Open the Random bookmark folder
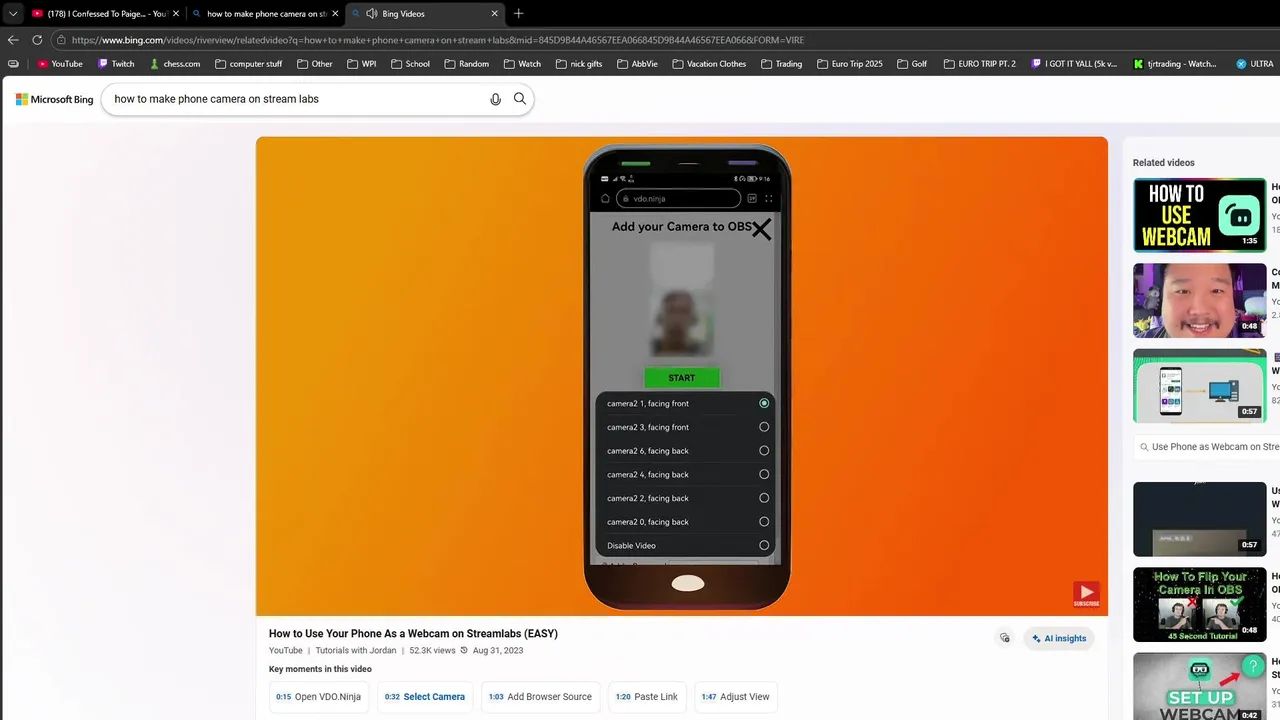 click(x=466, y=64)
